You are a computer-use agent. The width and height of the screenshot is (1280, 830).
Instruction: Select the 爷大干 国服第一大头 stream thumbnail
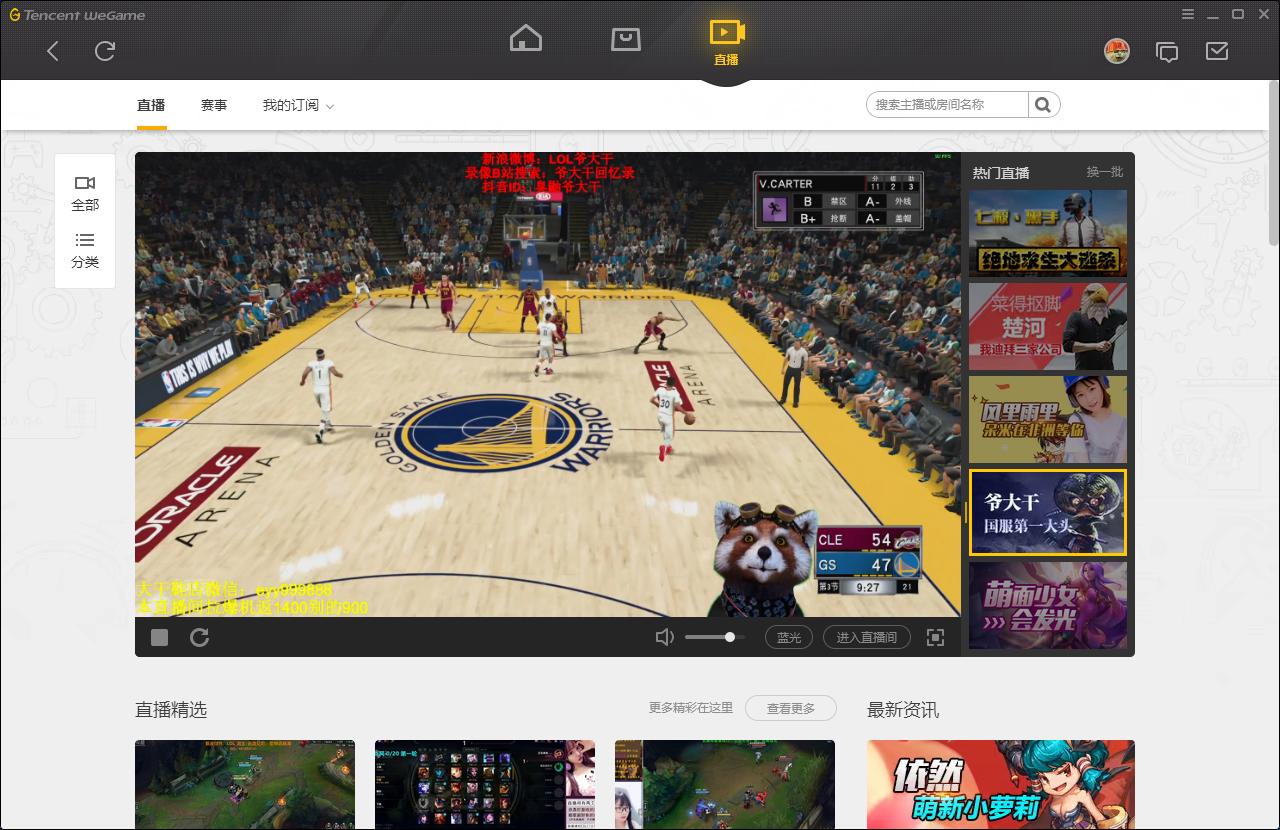[x=1047, y=512]
